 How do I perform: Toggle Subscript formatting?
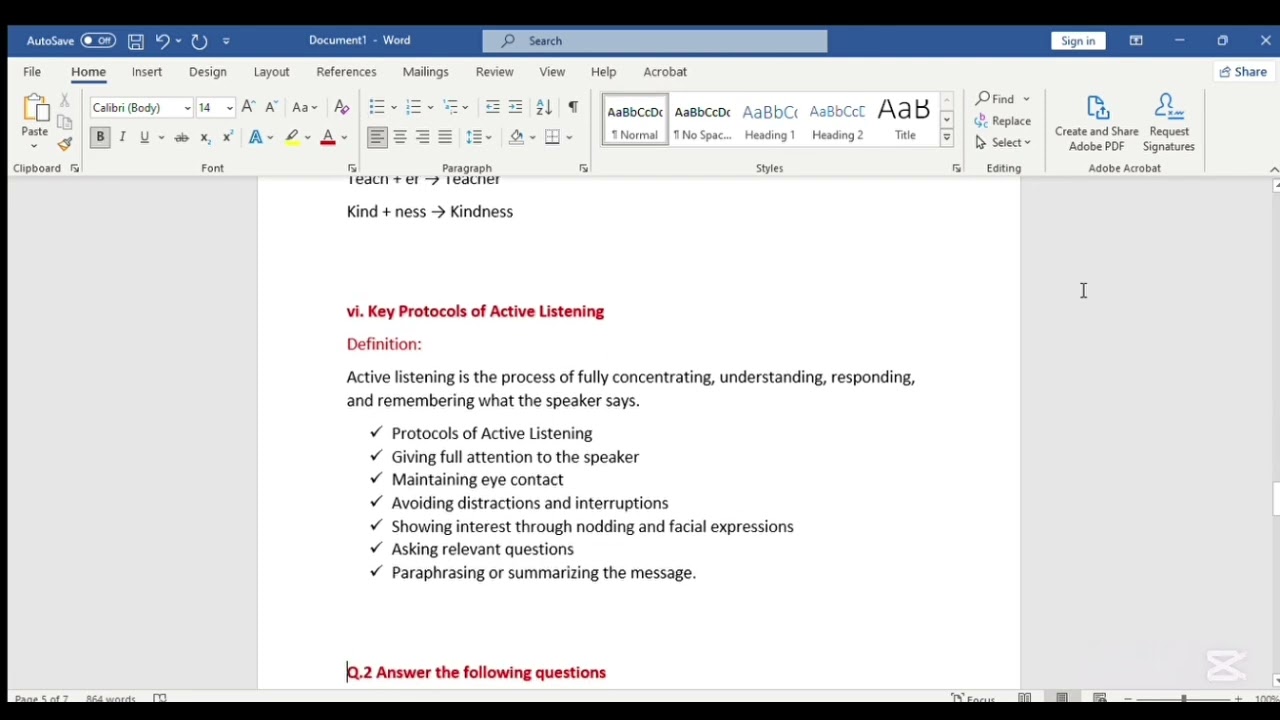point(205,138)
